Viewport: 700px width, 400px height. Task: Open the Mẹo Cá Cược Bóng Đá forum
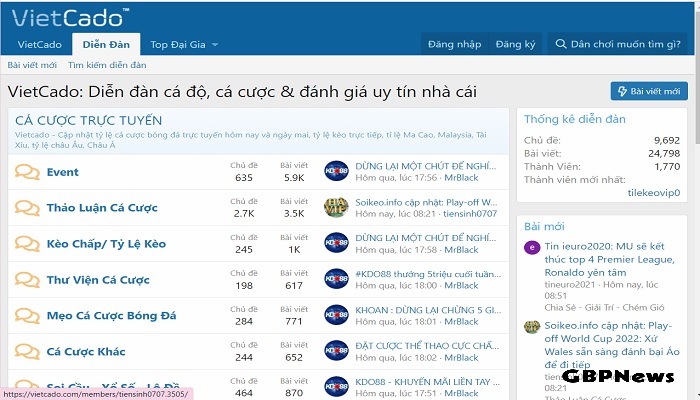[x=112, y=316]
